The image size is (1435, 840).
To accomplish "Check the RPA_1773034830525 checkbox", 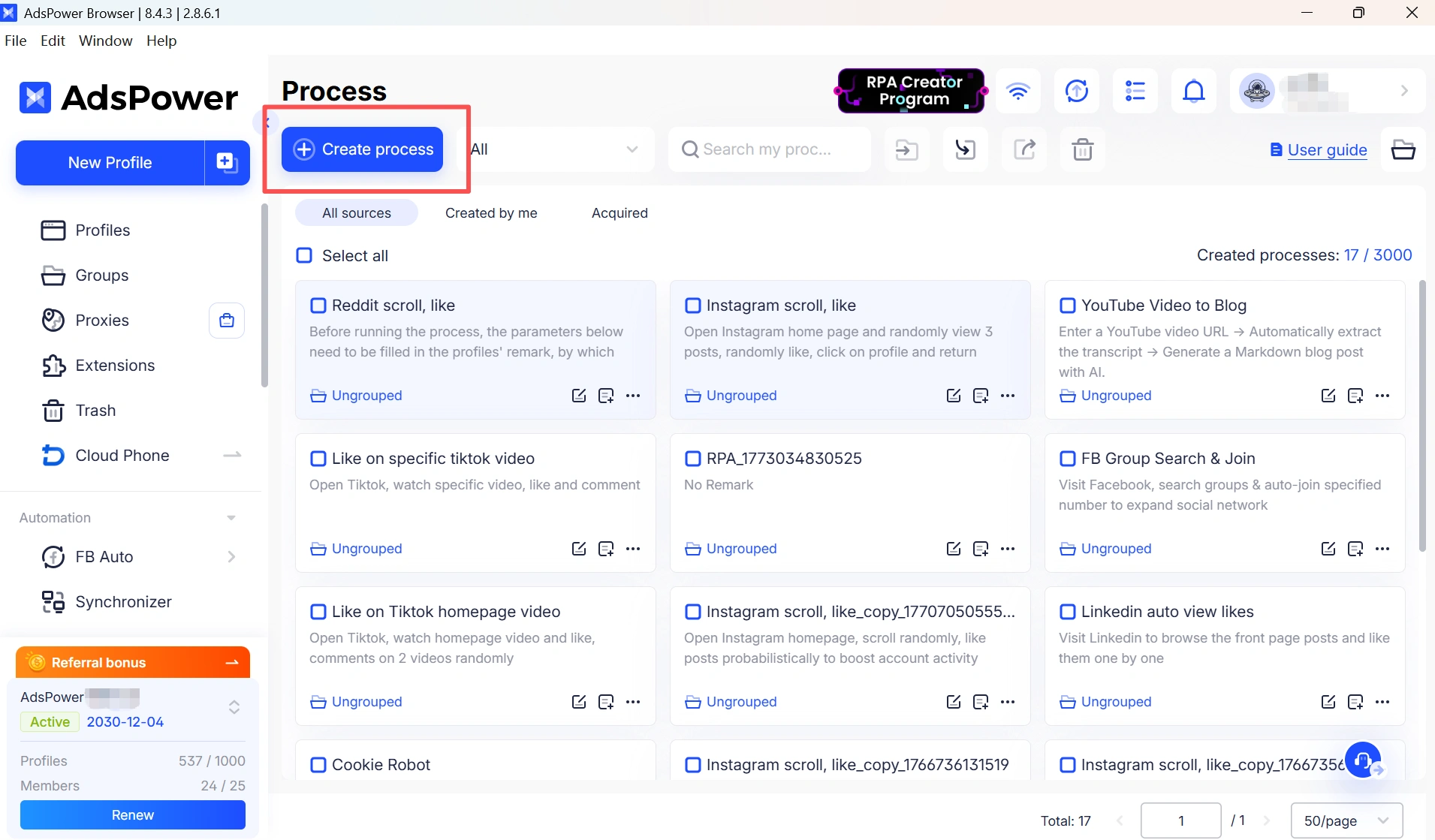I will coord(693,459).
